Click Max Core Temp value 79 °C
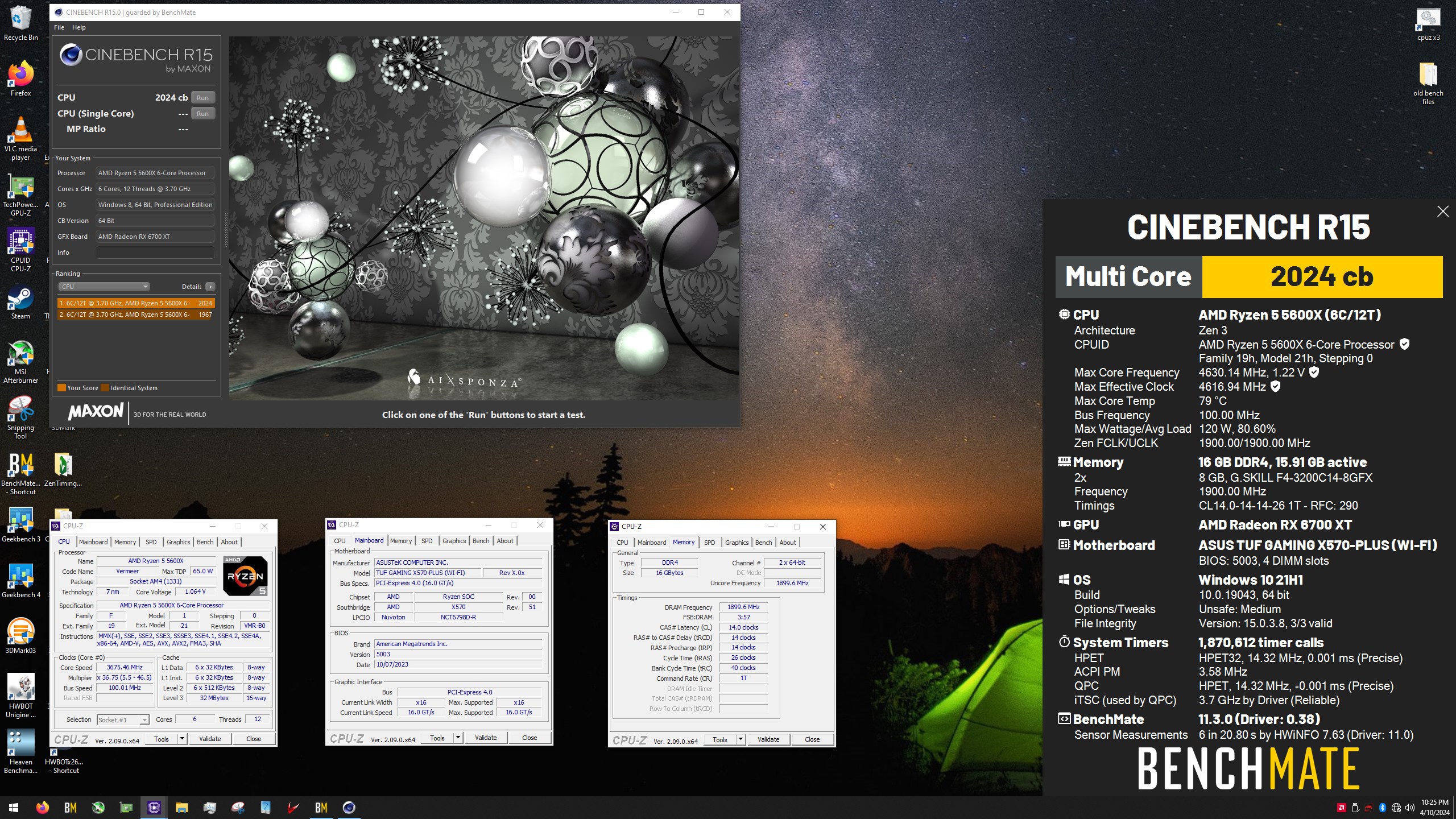Viewport: 1456px width, 819px height. click(1213, 401)
